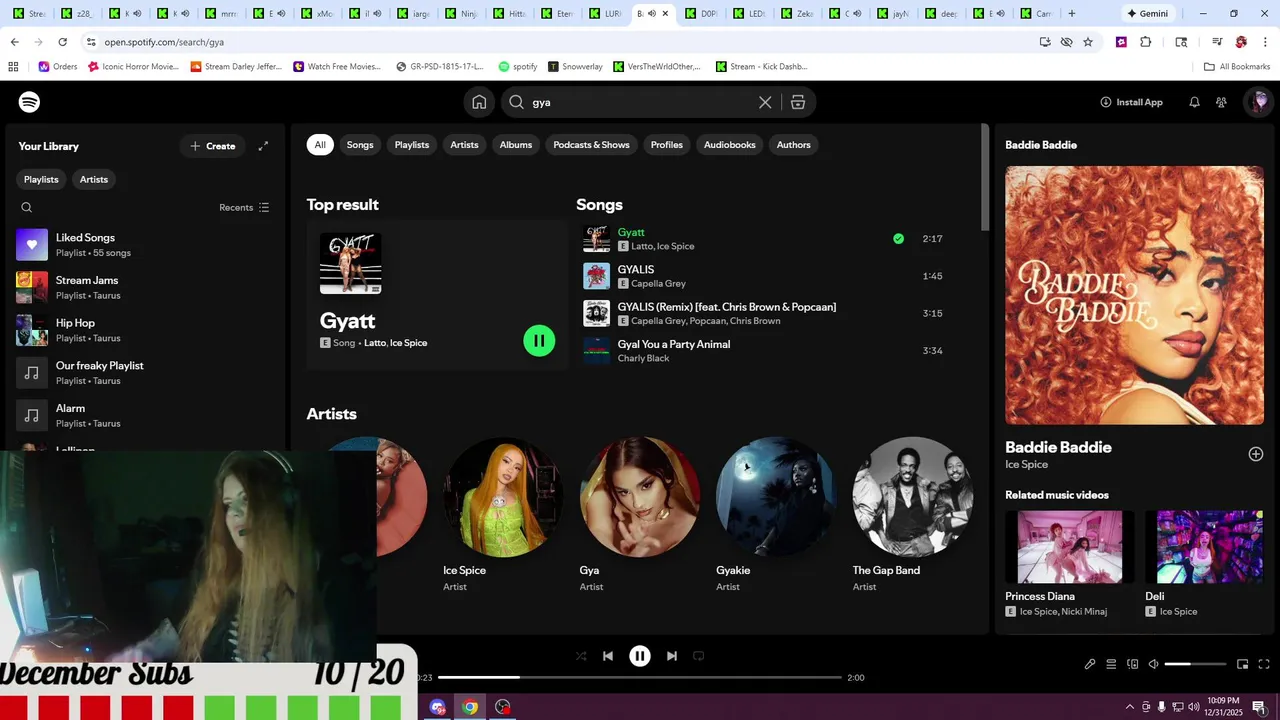Screen dimensions: 1280x720
Task: Expand Your Library panel
Action: click(x=263, y=146)
